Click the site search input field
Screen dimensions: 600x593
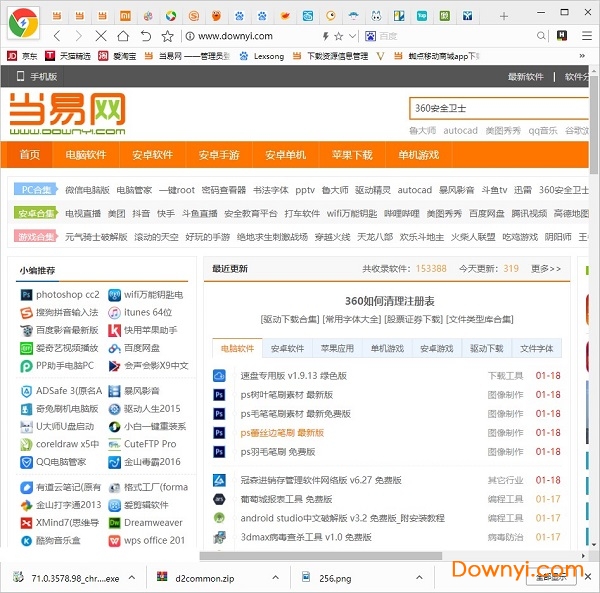[x=490, y=108]
